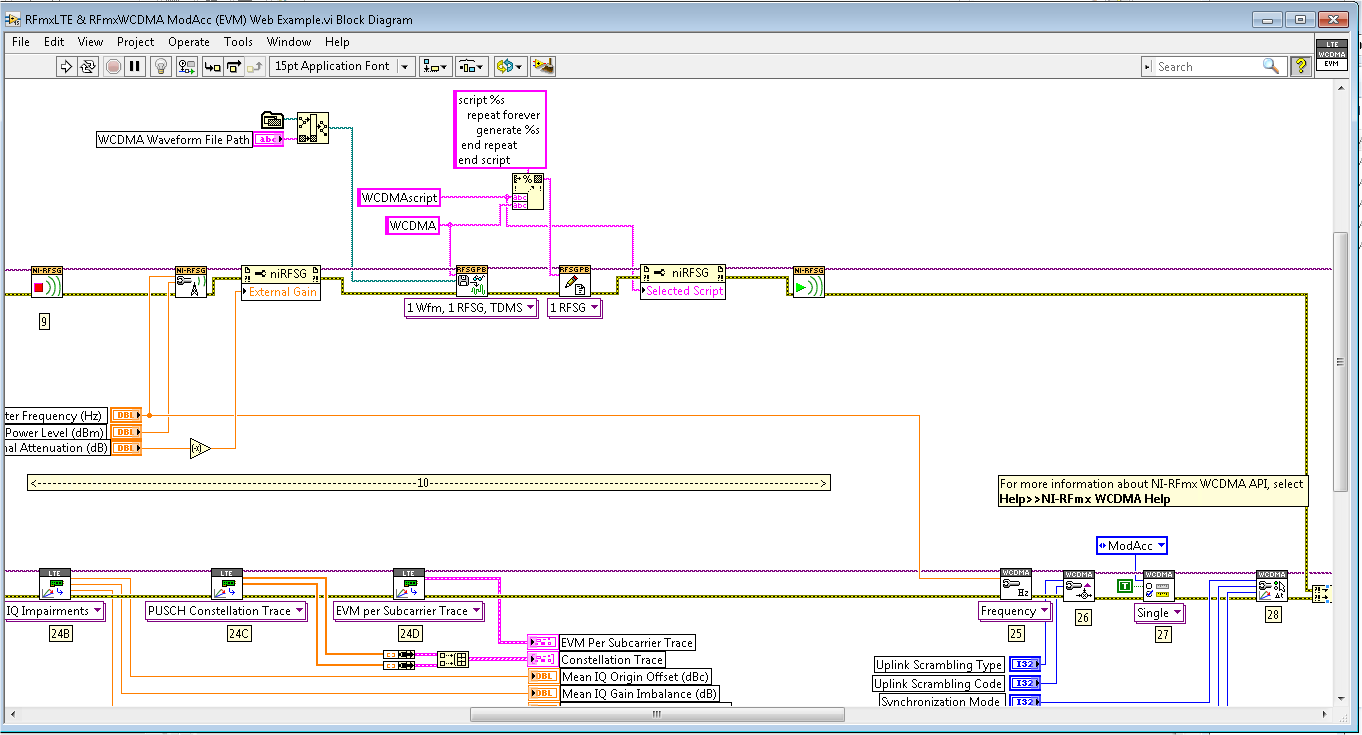Select LTE fetch node labeled 24C

click(x=227, y=585)
